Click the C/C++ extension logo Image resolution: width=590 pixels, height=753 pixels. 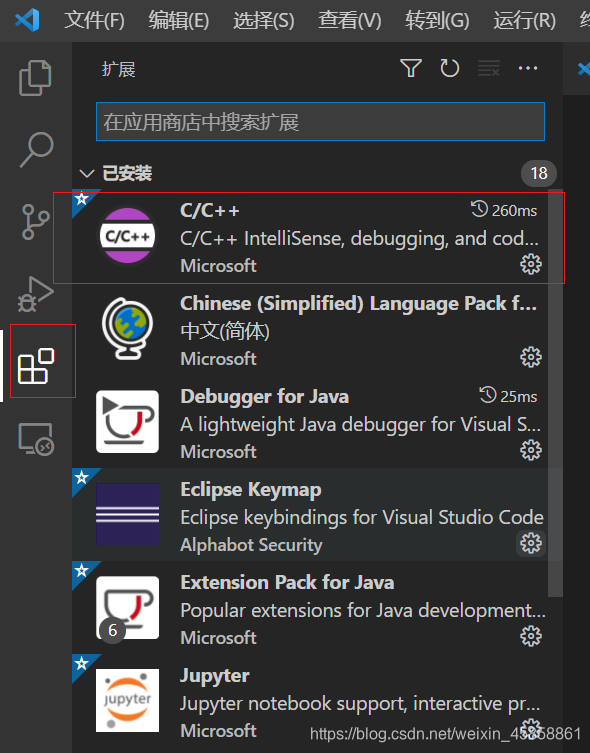click(127, 236)
